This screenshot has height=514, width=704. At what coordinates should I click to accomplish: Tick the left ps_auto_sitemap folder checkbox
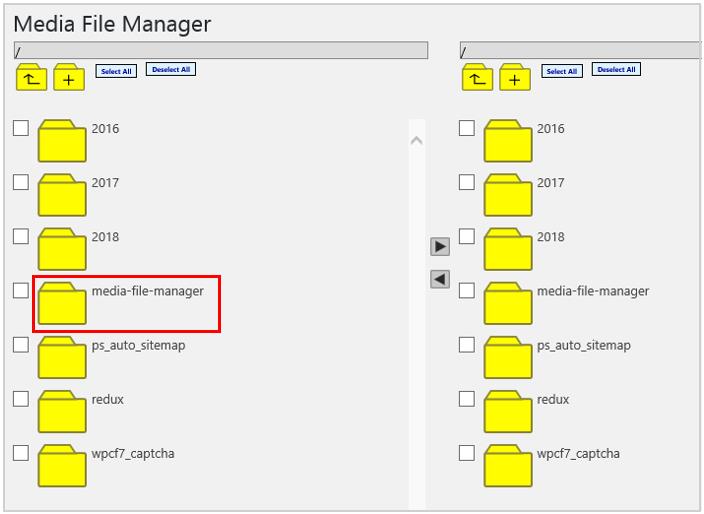[21, 345]
